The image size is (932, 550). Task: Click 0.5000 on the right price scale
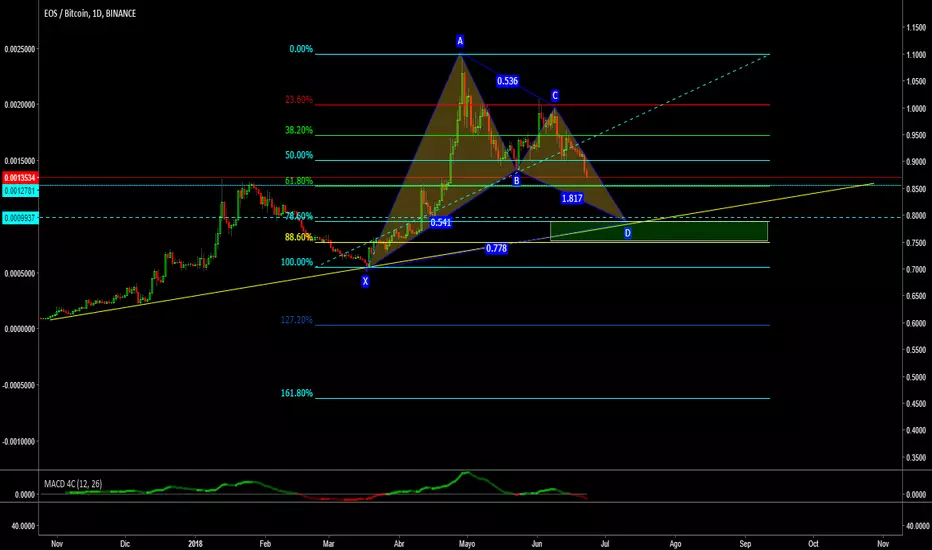(x=916, y=377)
